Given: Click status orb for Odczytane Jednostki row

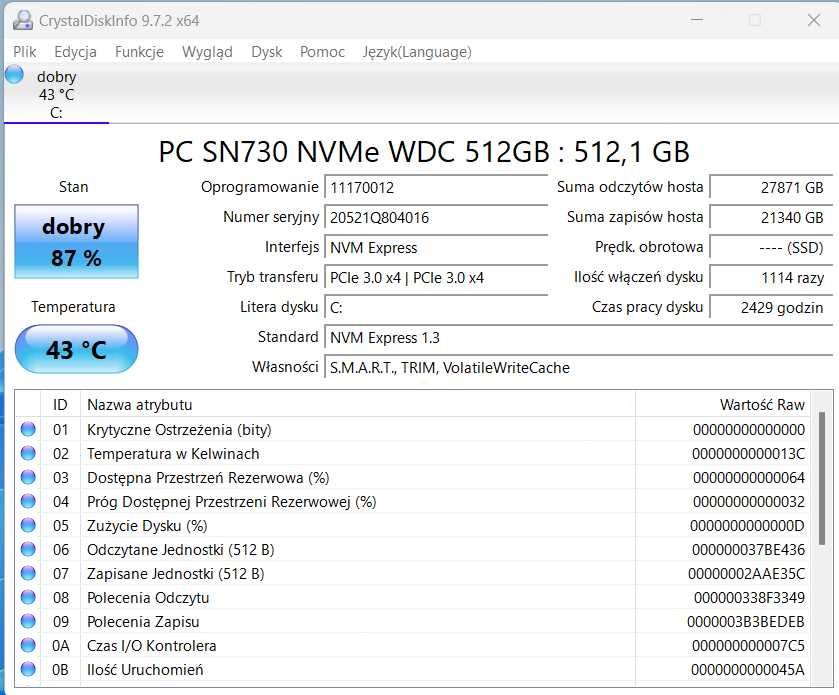Looking at the screenshot, I should pyautogui.click(x=28, y=549).
